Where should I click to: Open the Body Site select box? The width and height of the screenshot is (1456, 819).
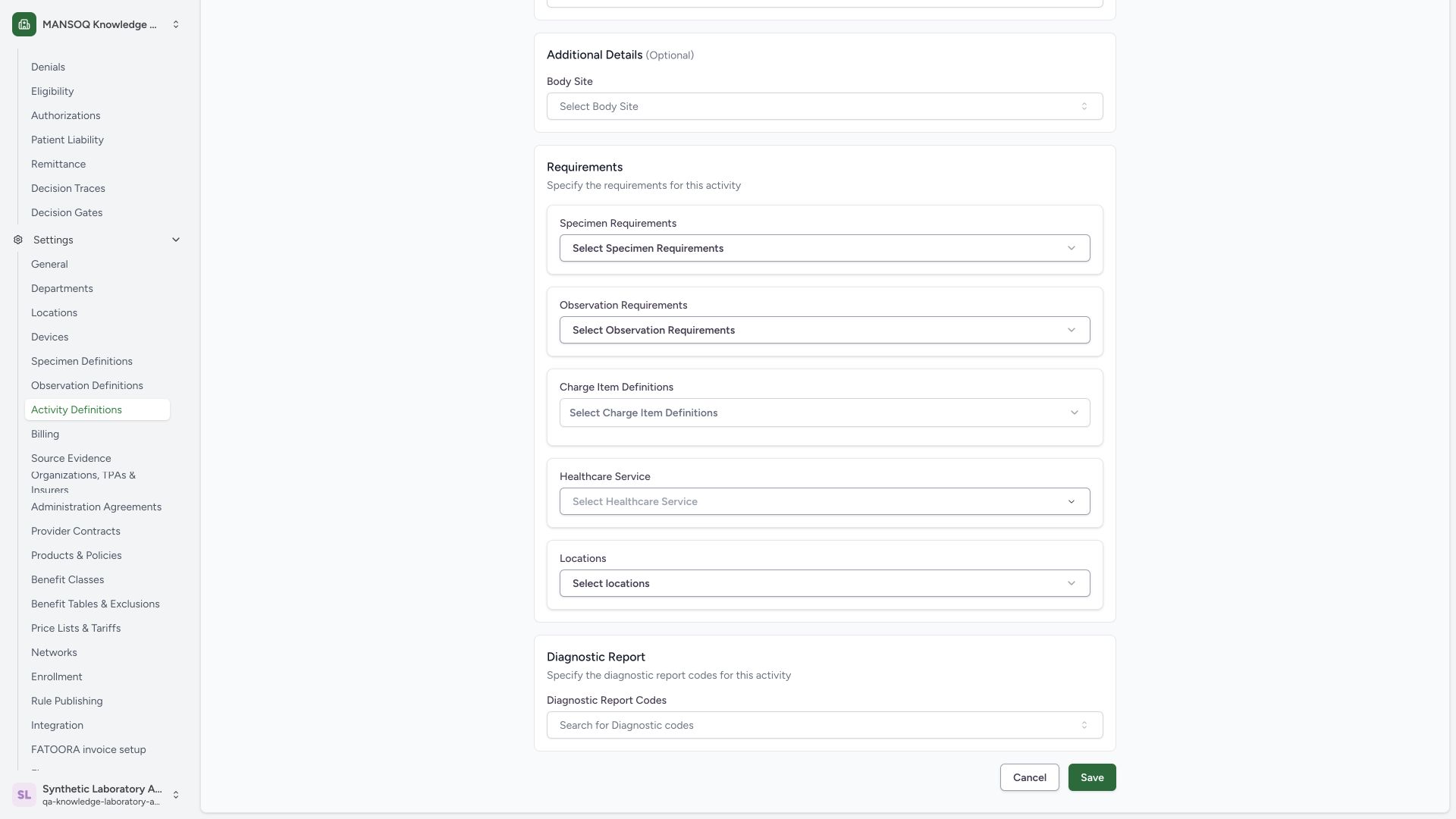tap(824, 106)
